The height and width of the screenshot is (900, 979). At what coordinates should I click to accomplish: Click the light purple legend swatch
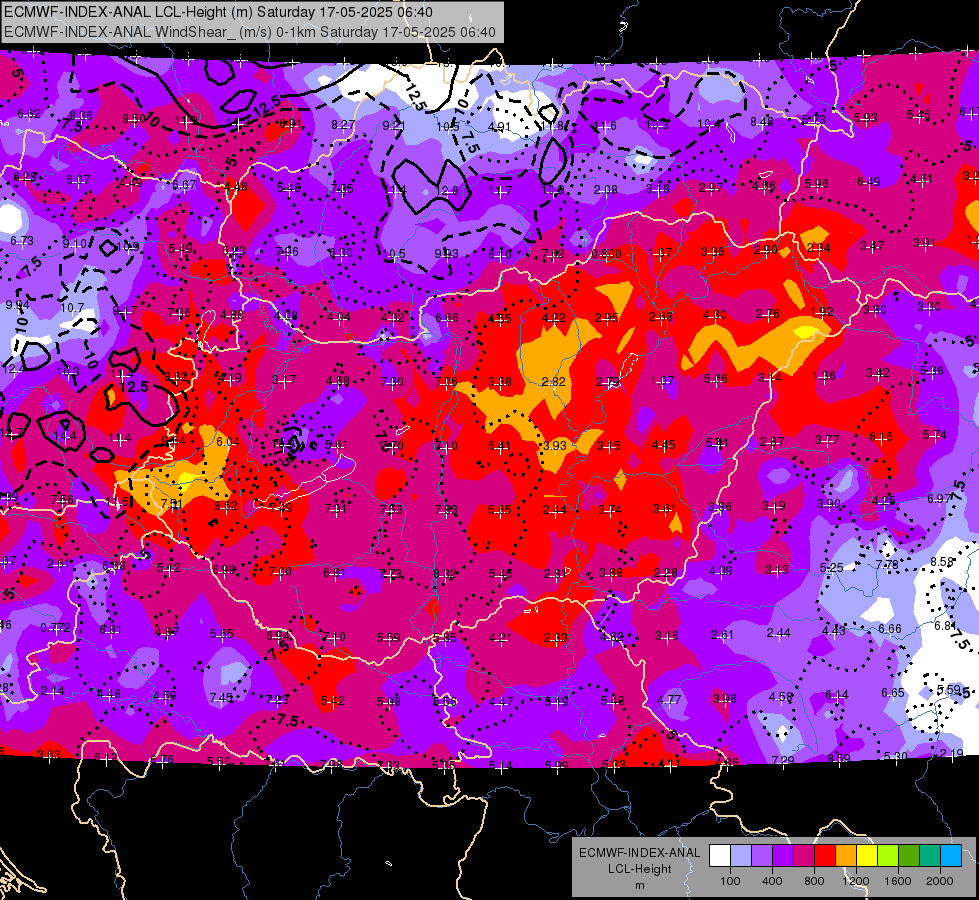click(762, 856)
